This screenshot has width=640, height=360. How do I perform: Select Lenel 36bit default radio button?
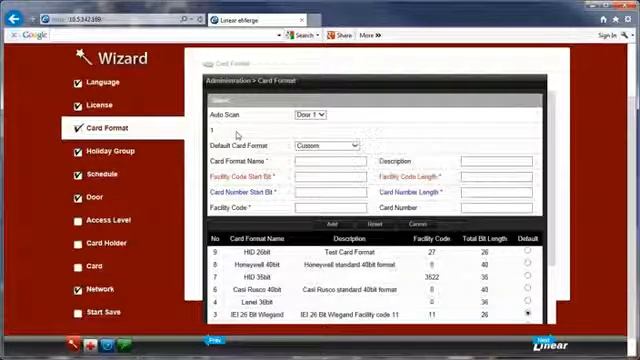point(527,300)
